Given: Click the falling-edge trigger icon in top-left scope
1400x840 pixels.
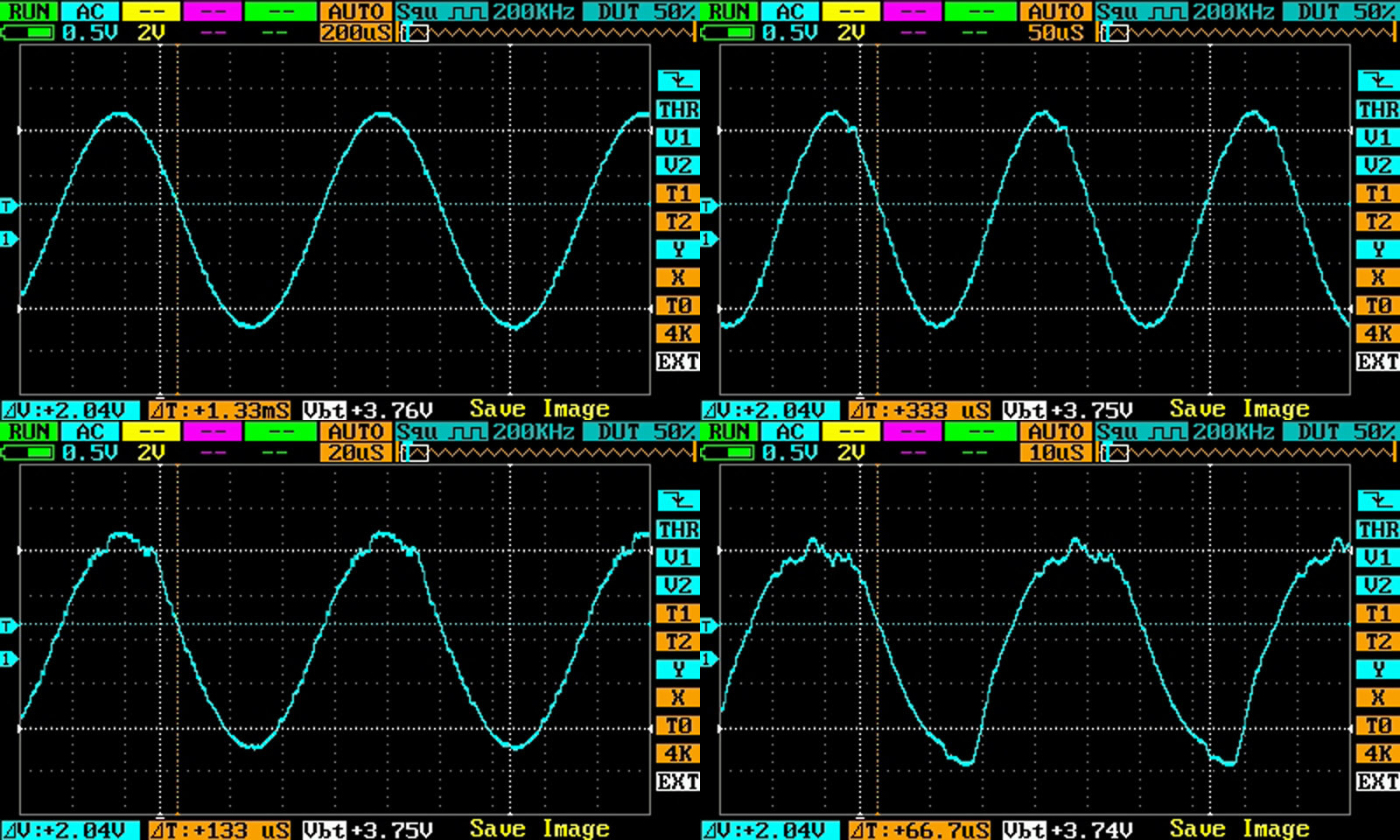Looking at the screenshot, I should [678, 80].
